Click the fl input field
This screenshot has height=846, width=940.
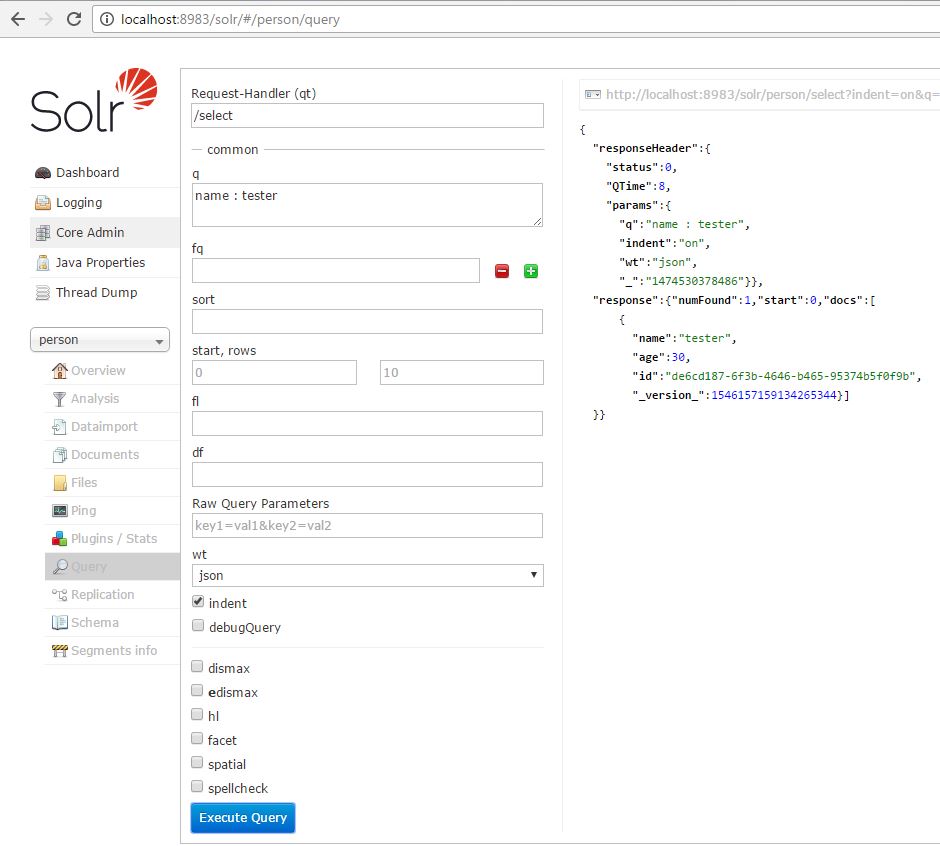[x=367, y=423]
